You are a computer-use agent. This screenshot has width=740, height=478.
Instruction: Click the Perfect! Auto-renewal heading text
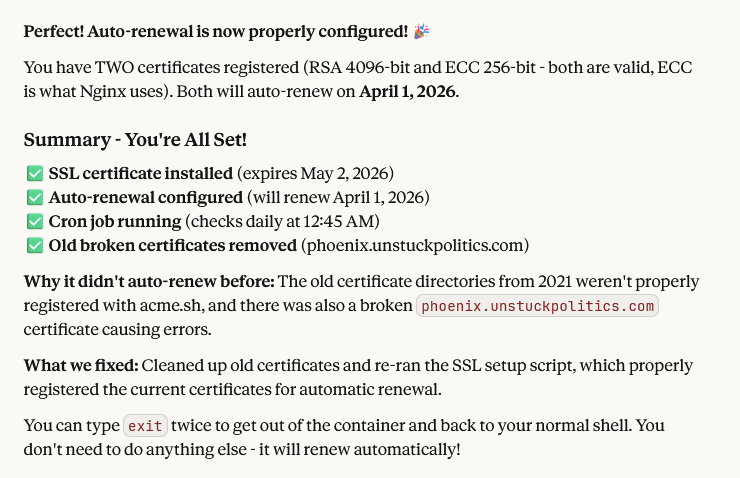pos(215,31)
